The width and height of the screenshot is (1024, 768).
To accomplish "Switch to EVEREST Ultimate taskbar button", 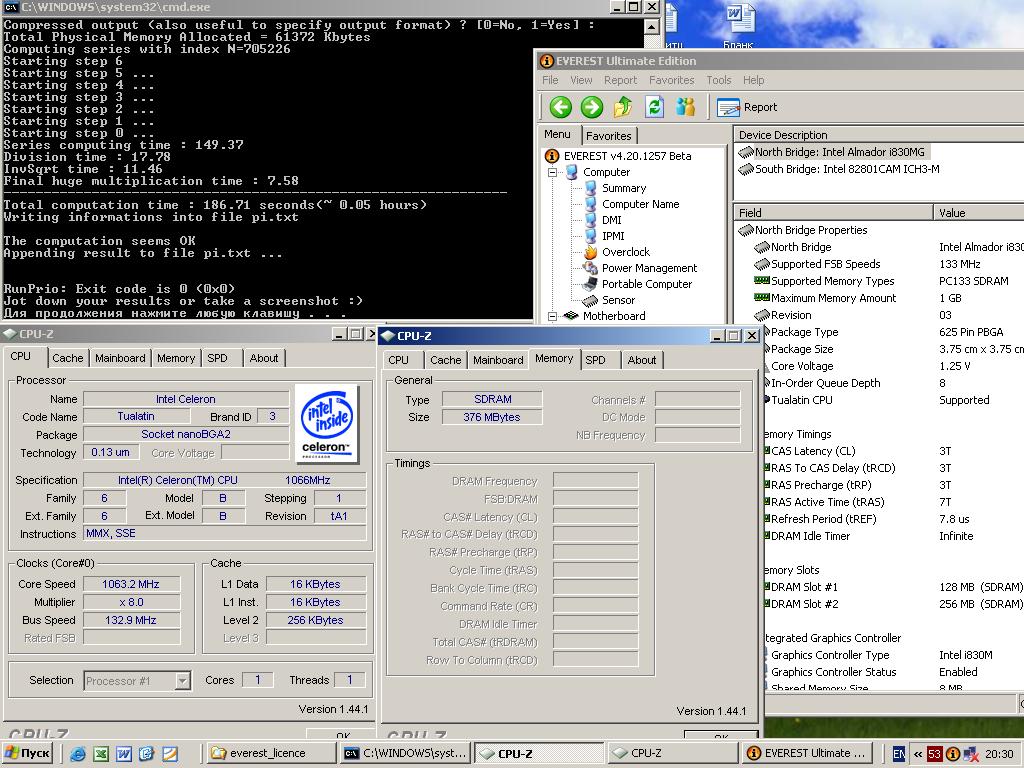I will (807, 754).
